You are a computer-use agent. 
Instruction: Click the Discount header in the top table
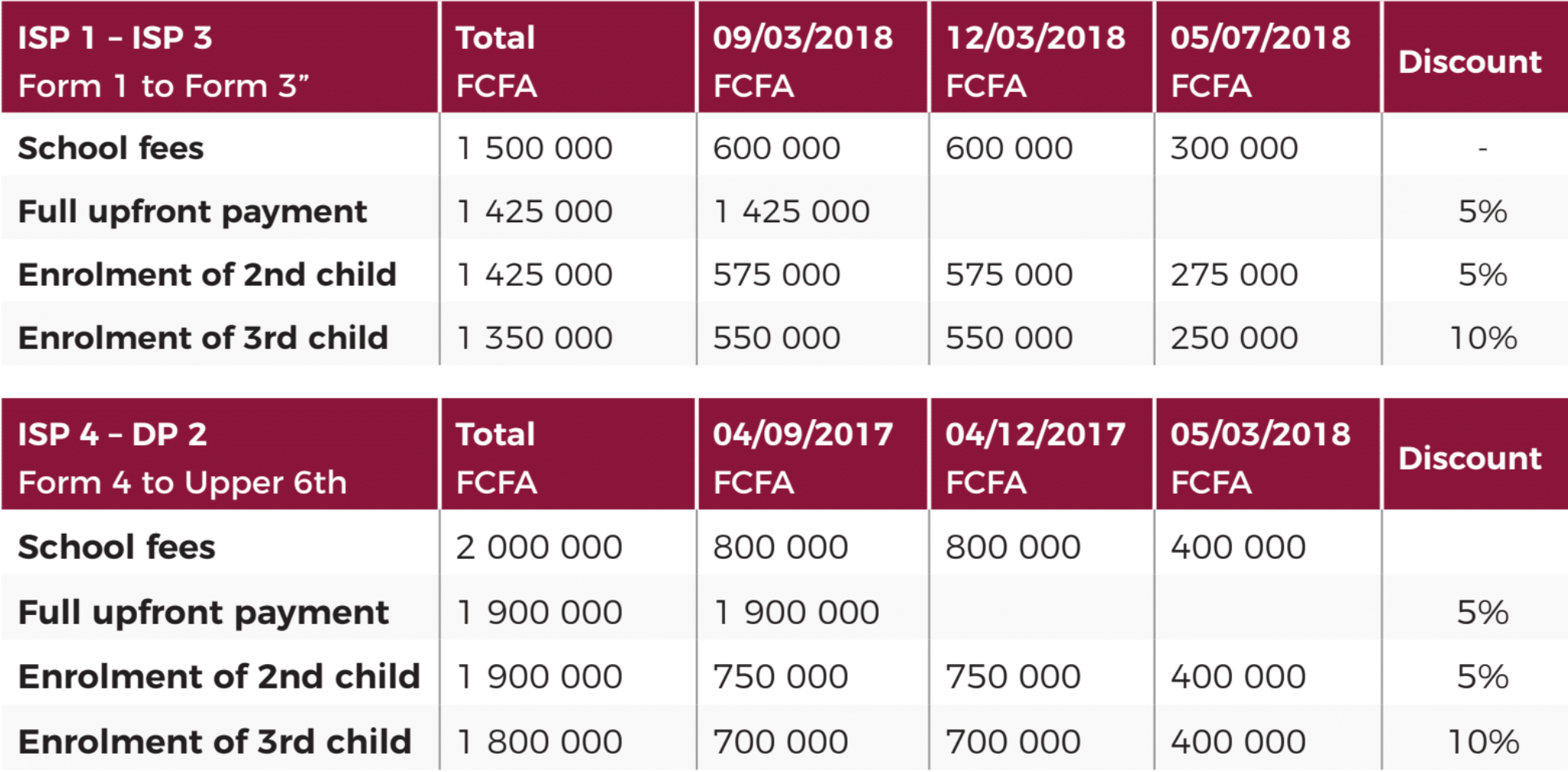1469,62
